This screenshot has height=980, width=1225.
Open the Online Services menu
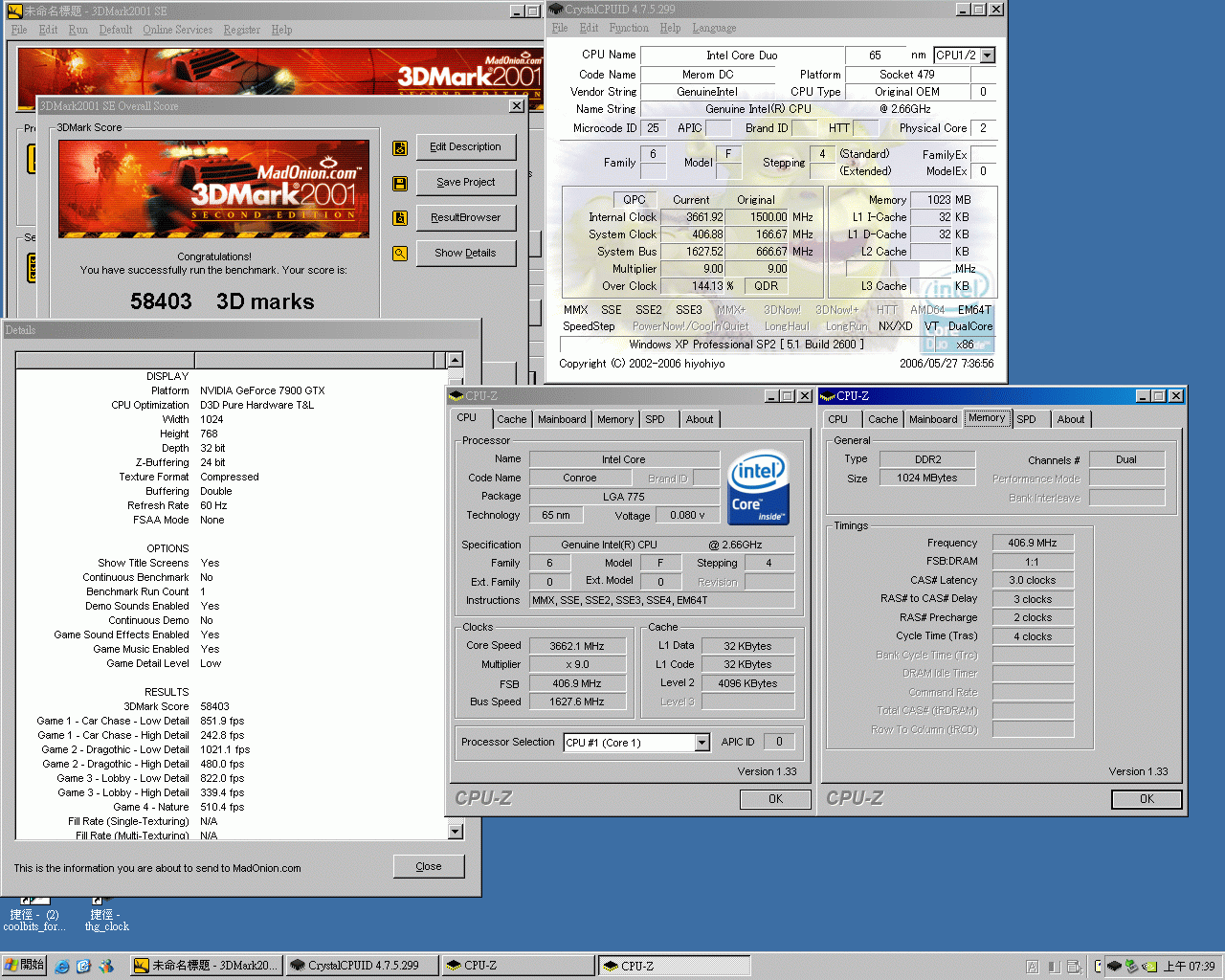(178, 30)
